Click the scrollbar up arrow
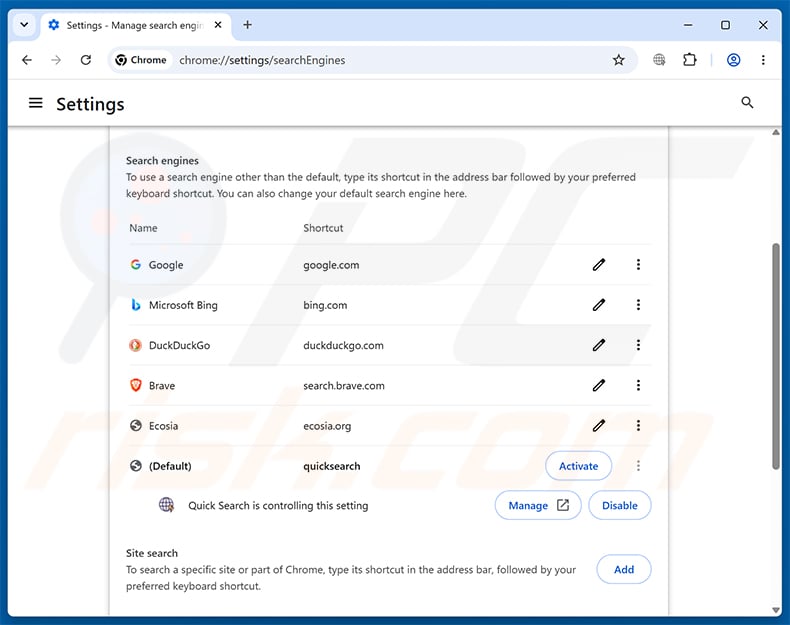790x625 pixels. [776, 132]
